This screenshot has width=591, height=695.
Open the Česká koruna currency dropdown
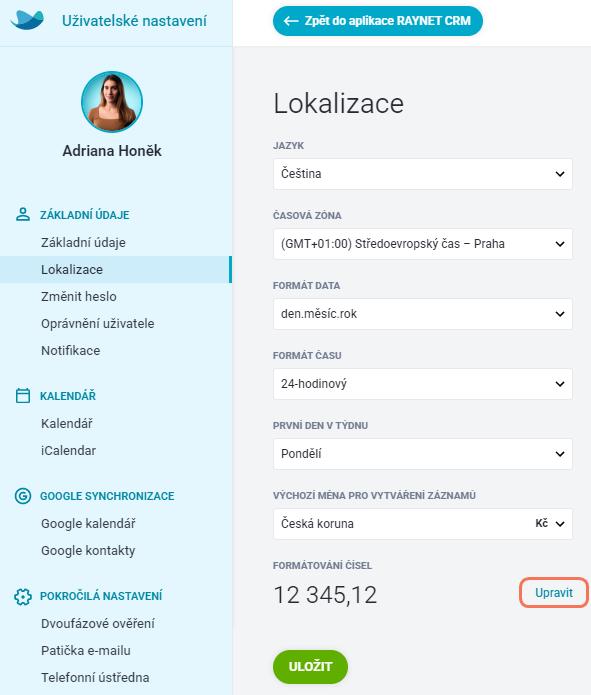(x=423, y=524)
